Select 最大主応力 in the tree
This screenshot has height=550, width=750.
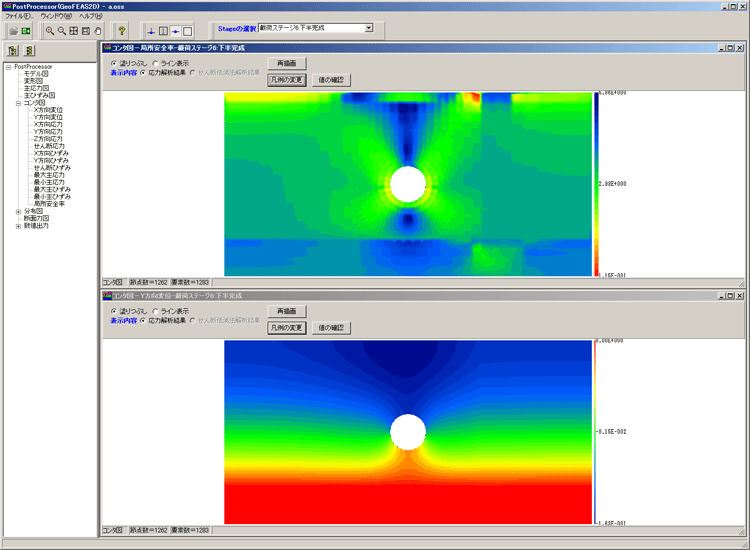49,175
